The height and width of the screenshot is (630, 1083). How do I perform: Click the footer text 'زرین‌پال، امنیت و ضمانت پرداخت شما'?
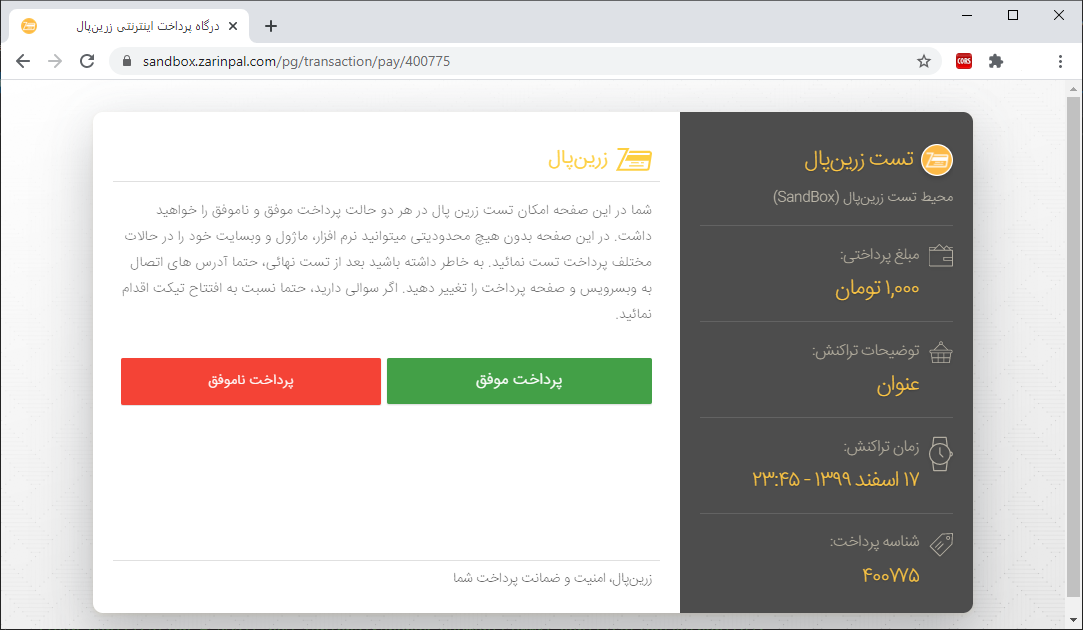tap(553, 578)
